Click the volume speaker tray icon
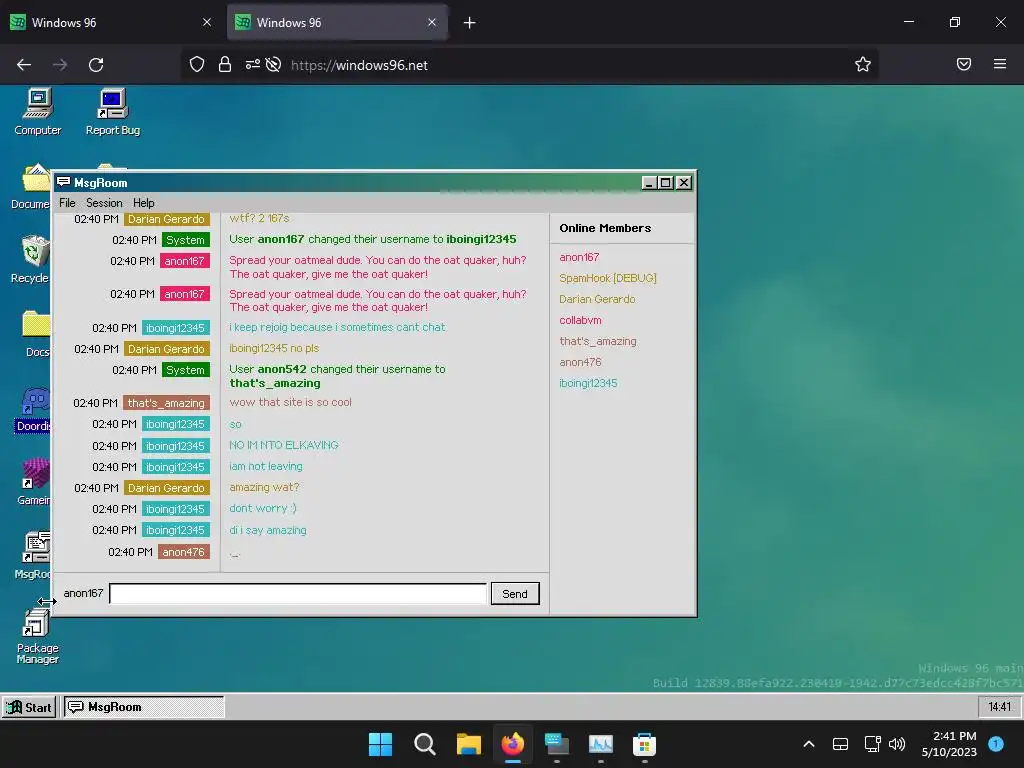1024x768 pixels. tap(897, 744)
